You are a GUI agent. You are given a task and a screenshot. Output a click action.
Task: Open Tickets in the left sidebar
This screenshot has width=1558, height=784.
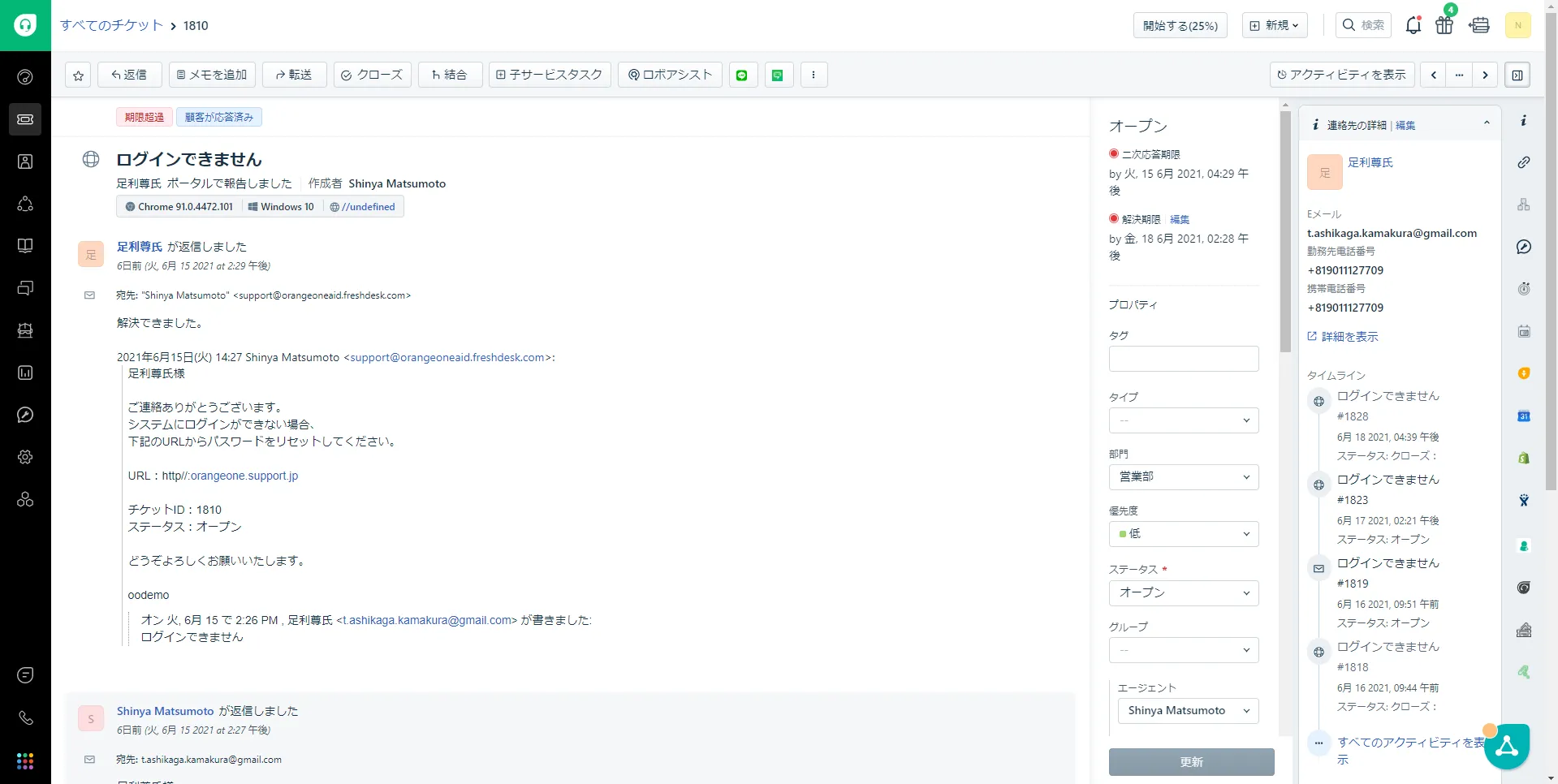click(25, 119)
